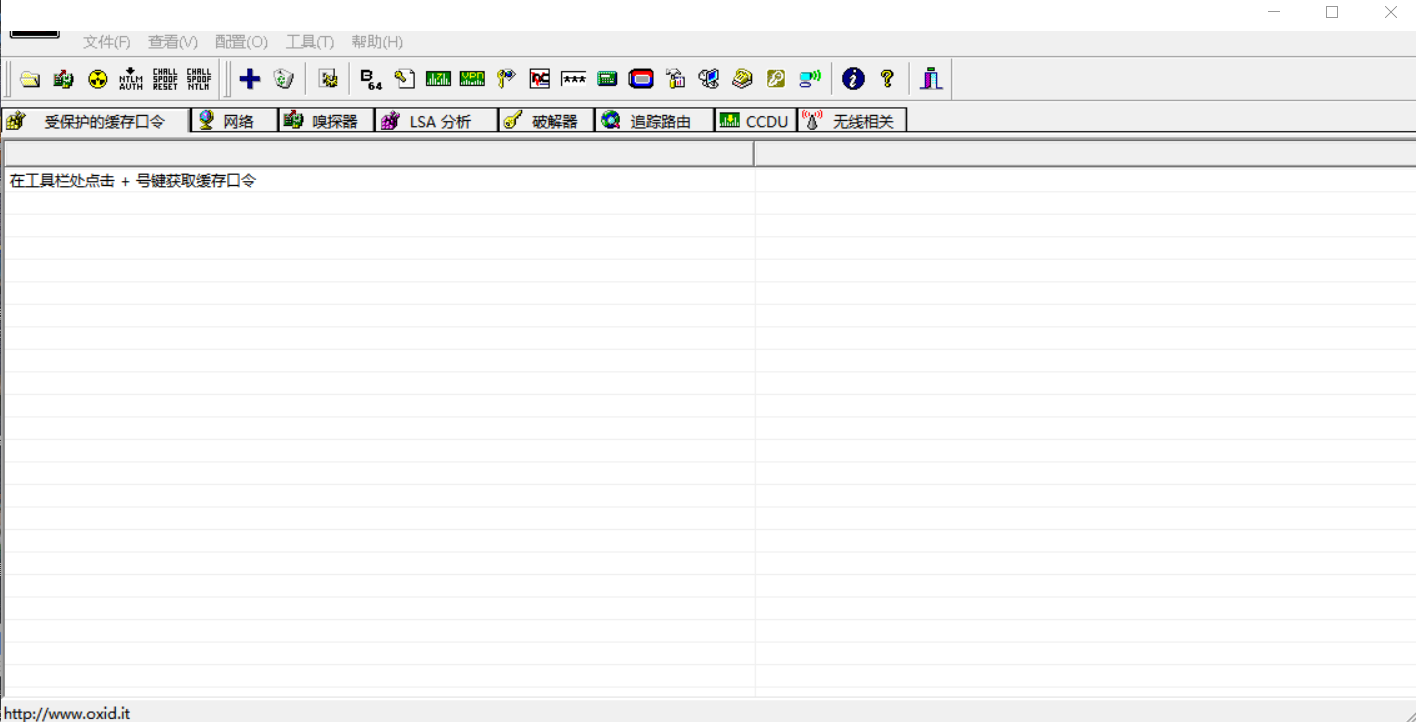
Task: Click the blue computer monitor icon
Action: click(x=709, y=79)
